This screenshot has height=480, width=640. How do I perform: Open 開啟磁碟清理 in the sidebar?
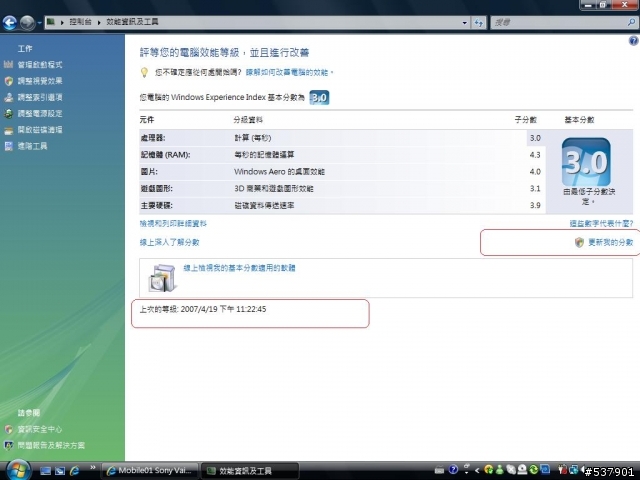pos(40,130)
